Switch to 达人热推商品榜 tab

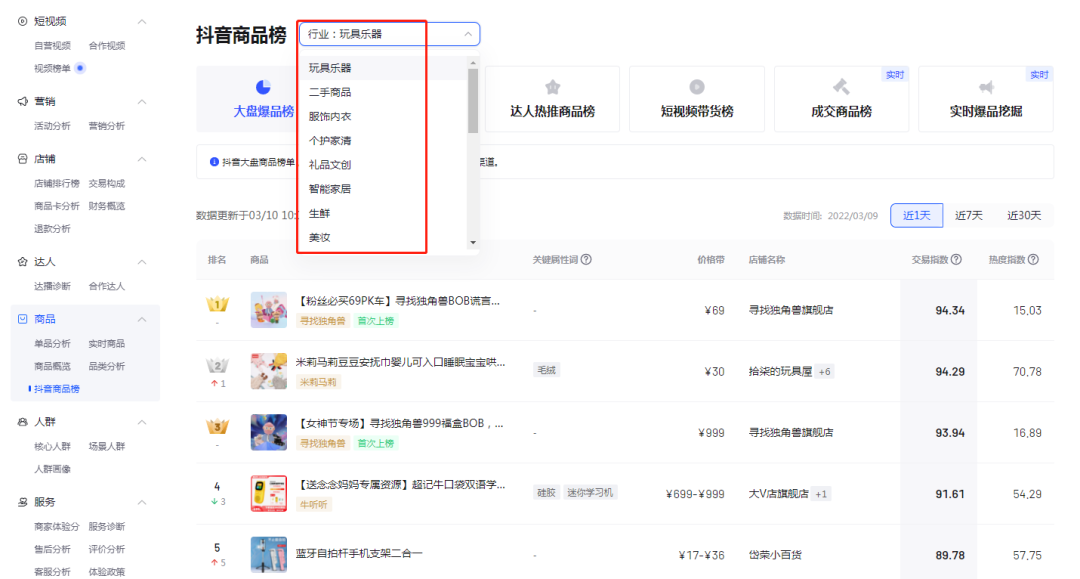[552, 99]
